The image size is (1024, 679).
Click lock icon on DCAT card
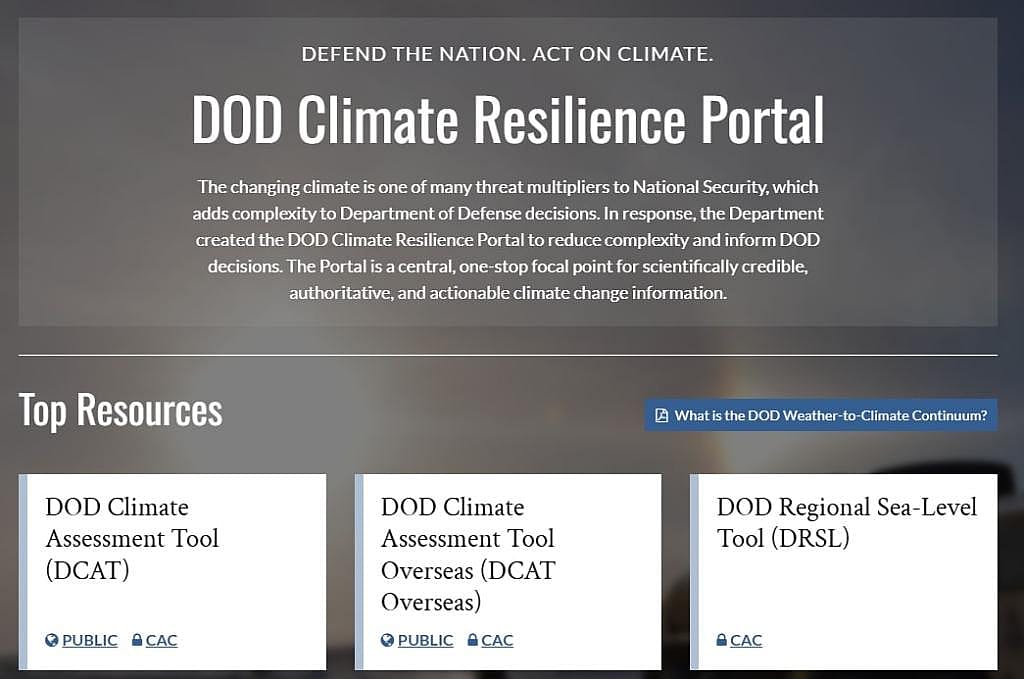pos(137,640)
